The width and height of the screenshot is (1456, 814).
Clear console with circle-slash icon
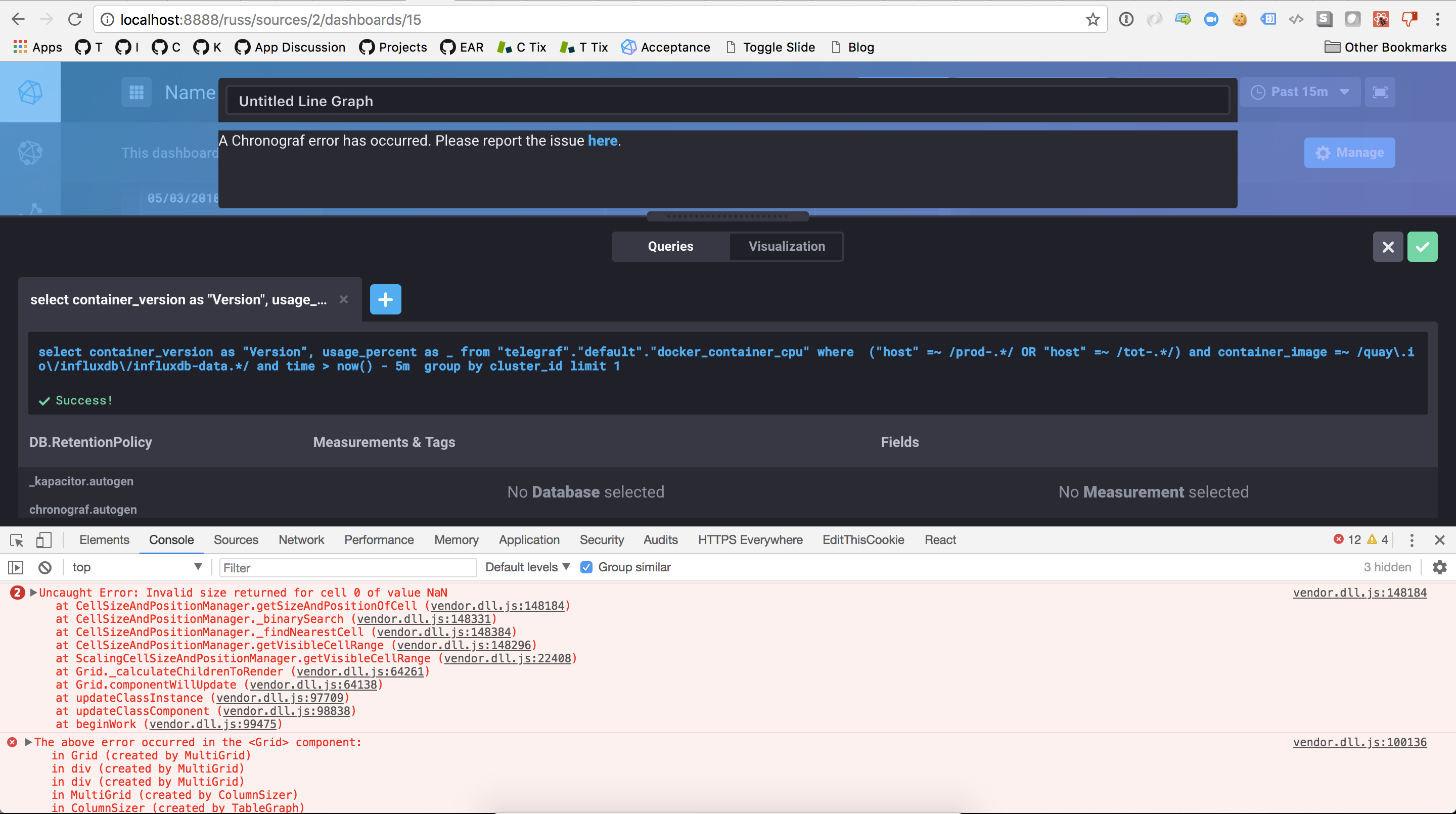coord(45,567)
